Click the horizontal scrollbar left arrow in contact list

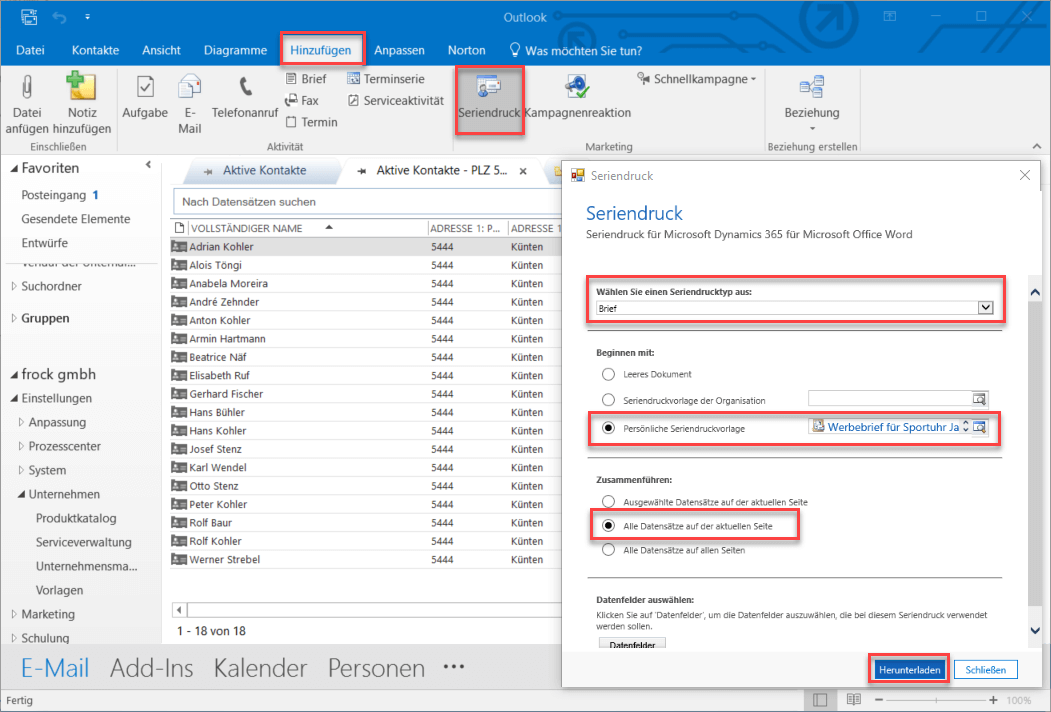179,610
